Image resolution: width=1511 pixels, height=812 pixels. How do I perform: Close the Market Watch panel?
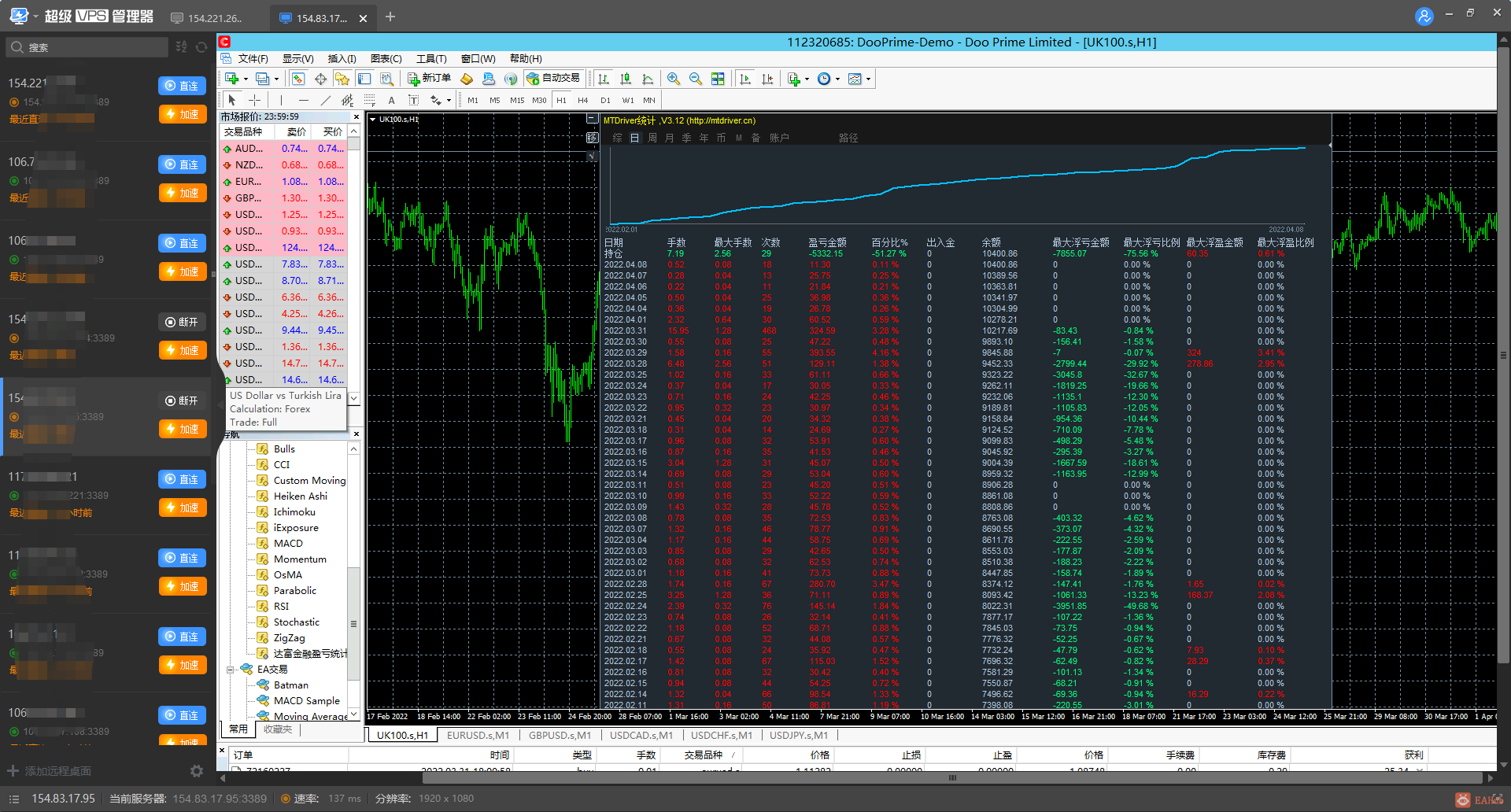point(356,116)
